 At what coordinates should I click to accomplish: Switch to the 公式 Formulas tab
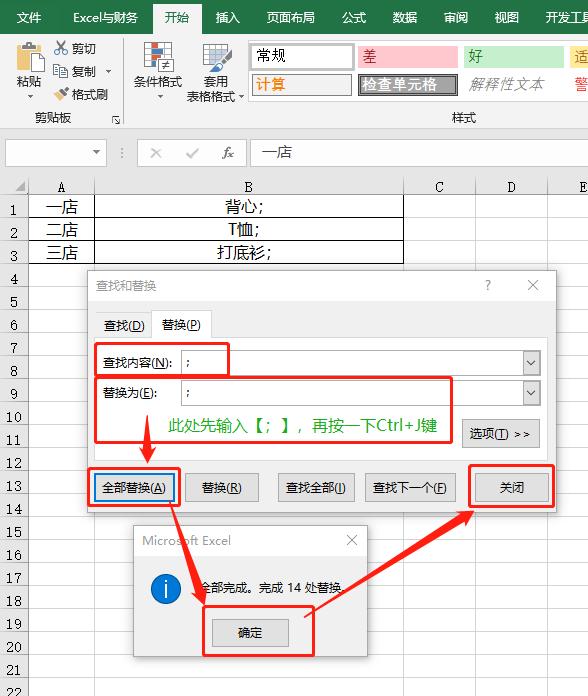click(x=354, y=17)
